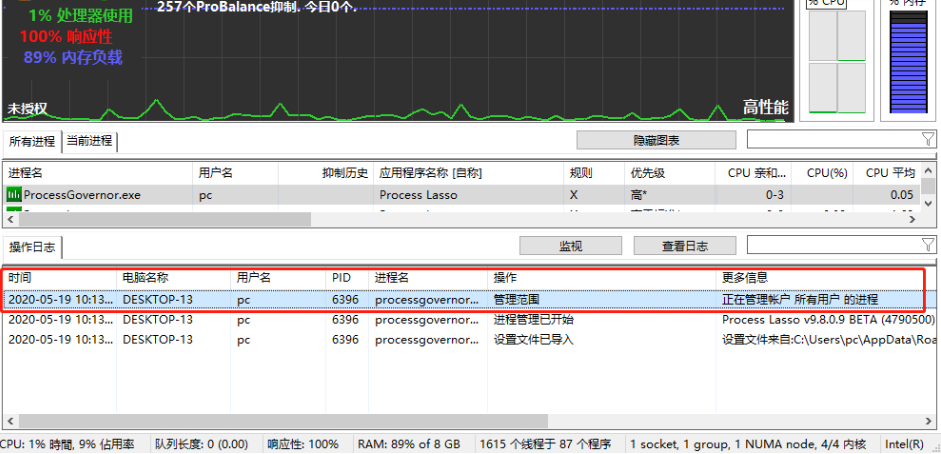
Task: Click the process list horizontal scrollbar thumb
Action: pos(163,220)
